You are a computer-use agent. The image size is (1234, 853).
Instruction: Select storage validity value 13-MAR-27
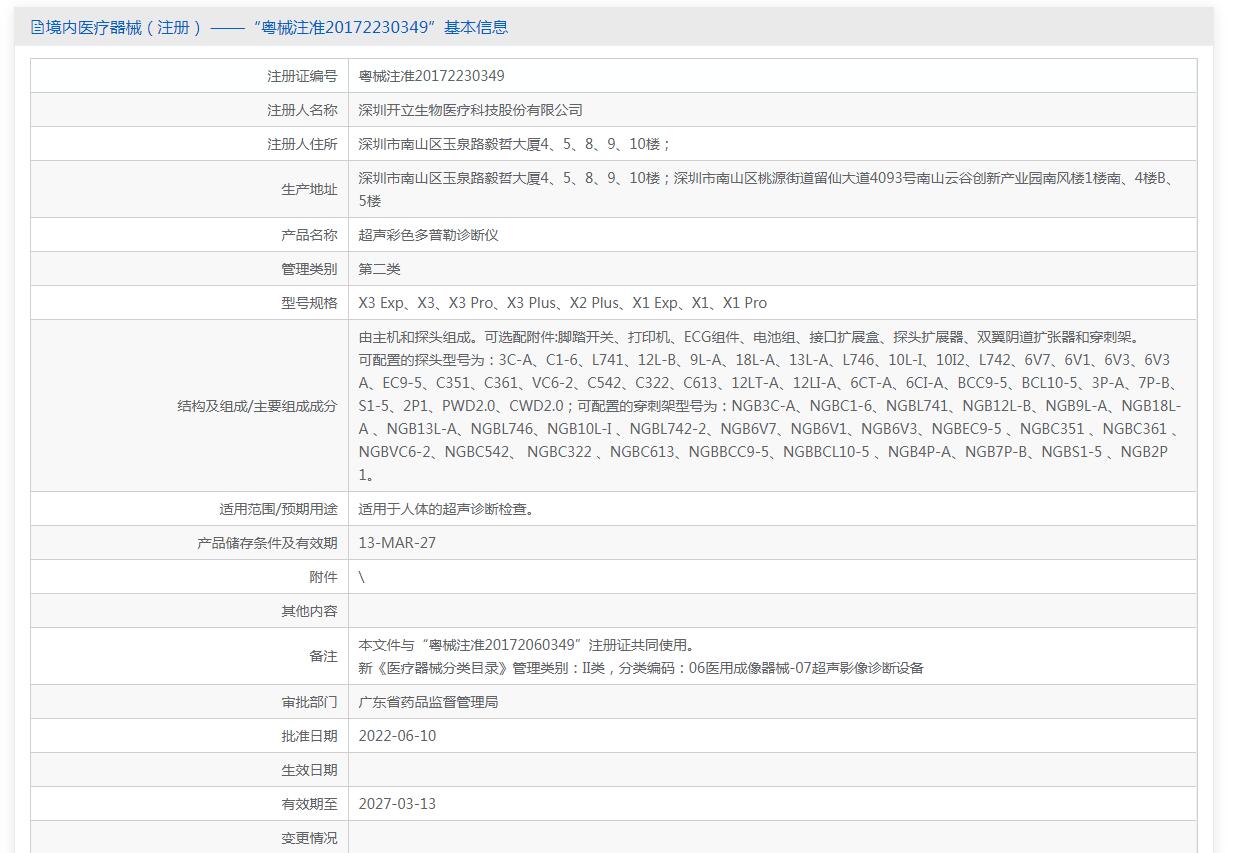pos(397,543)
